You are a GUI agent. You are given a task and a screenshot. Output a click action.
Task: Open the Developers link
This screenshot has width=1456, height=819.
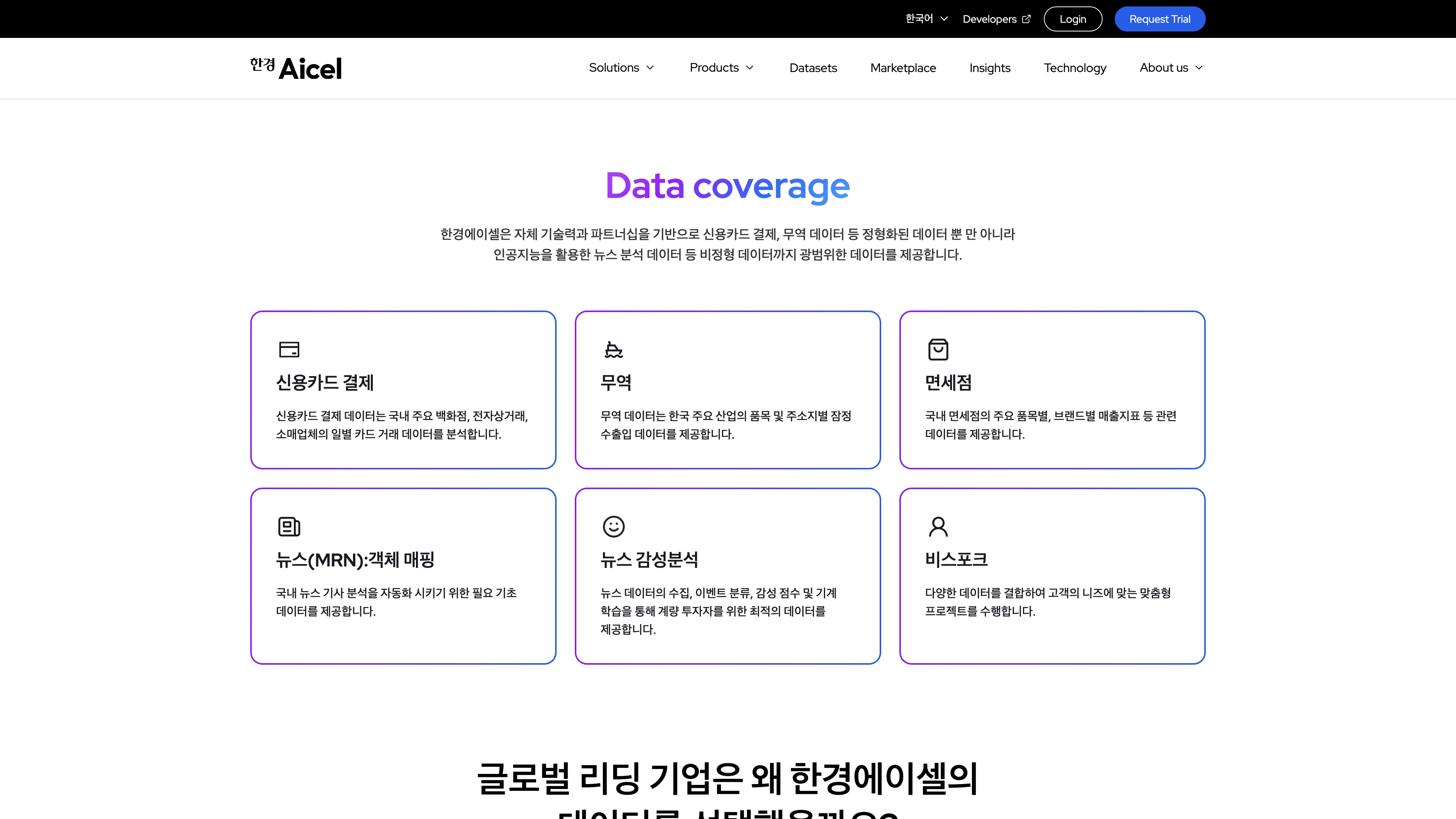point(989,19)
